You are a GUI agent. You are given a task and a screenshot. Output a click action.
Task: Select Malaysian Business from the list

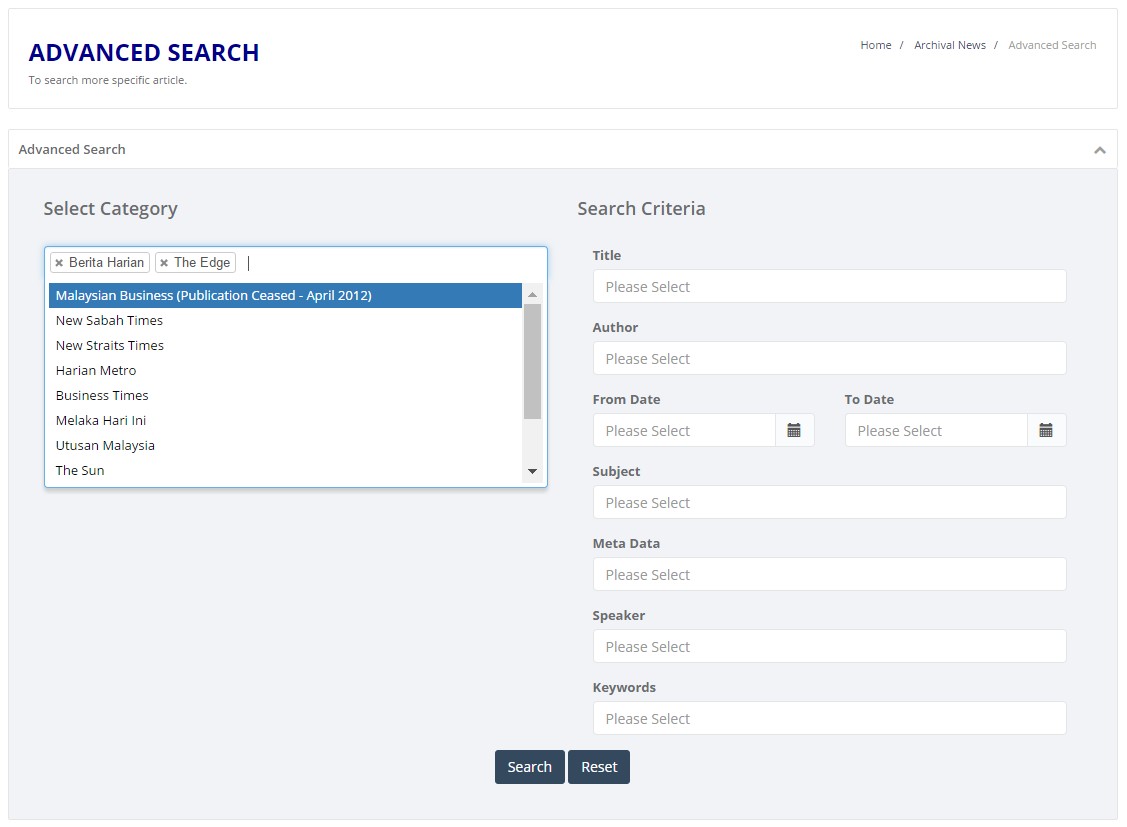[x=214, y=295]
